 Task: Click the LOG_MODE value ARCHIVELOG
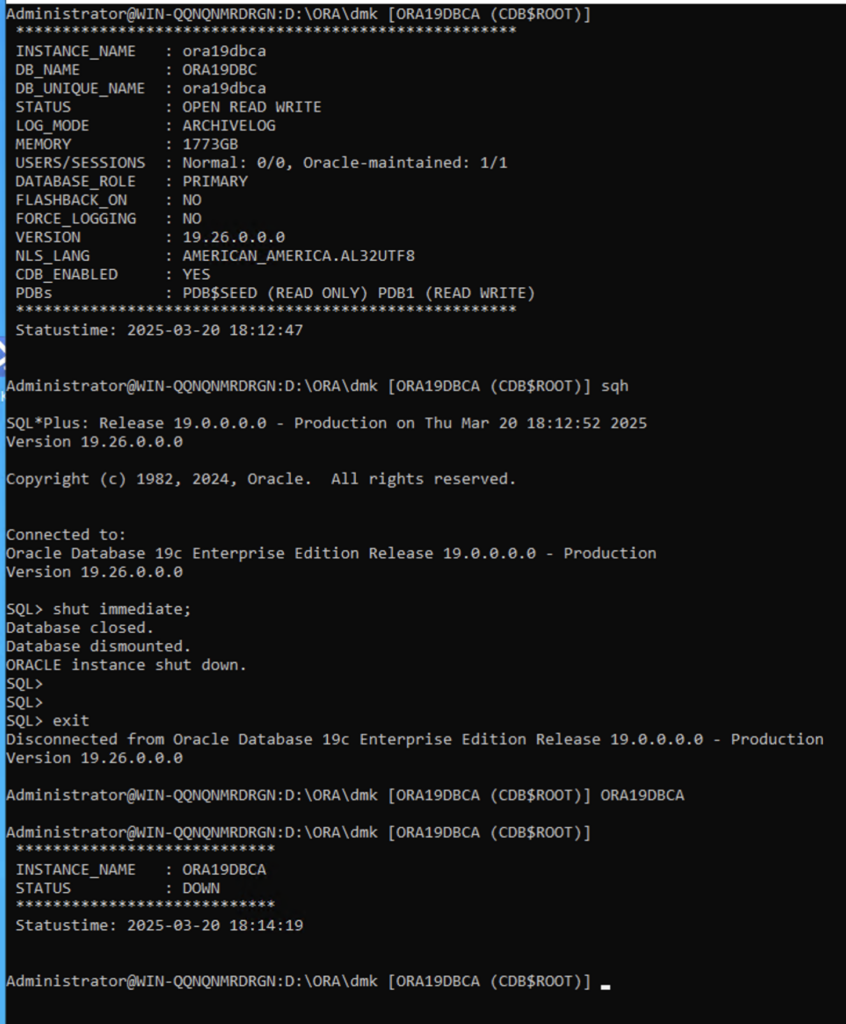click(229, 125)
